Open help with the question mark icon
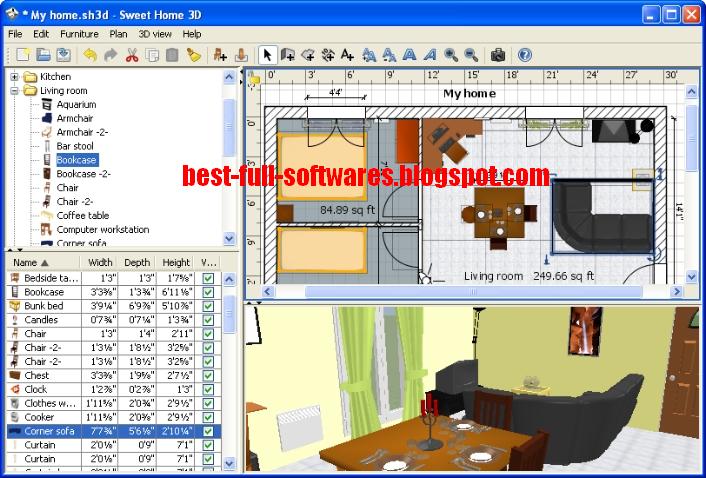This screenshot has height=478, width=706. point(525,55)
